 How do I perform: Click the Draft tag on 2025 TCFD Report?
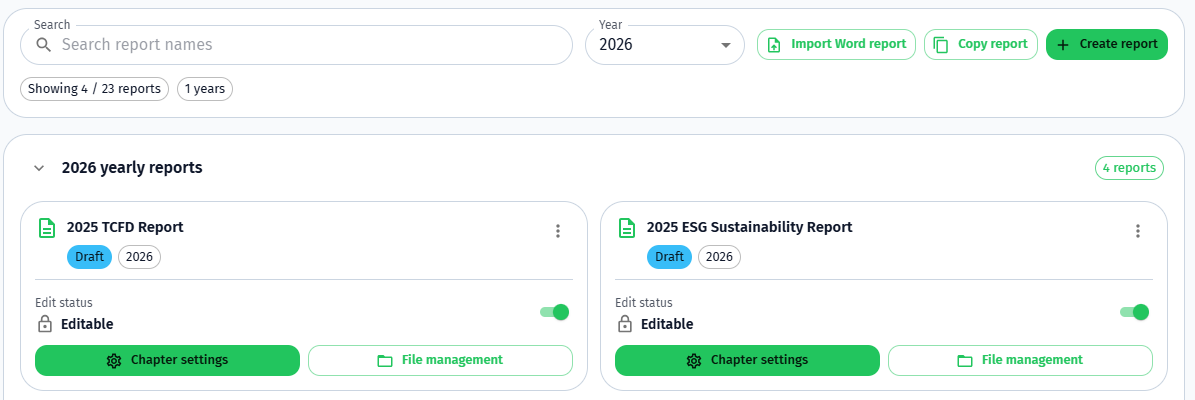pyautogui.click(x=89, y=258)
